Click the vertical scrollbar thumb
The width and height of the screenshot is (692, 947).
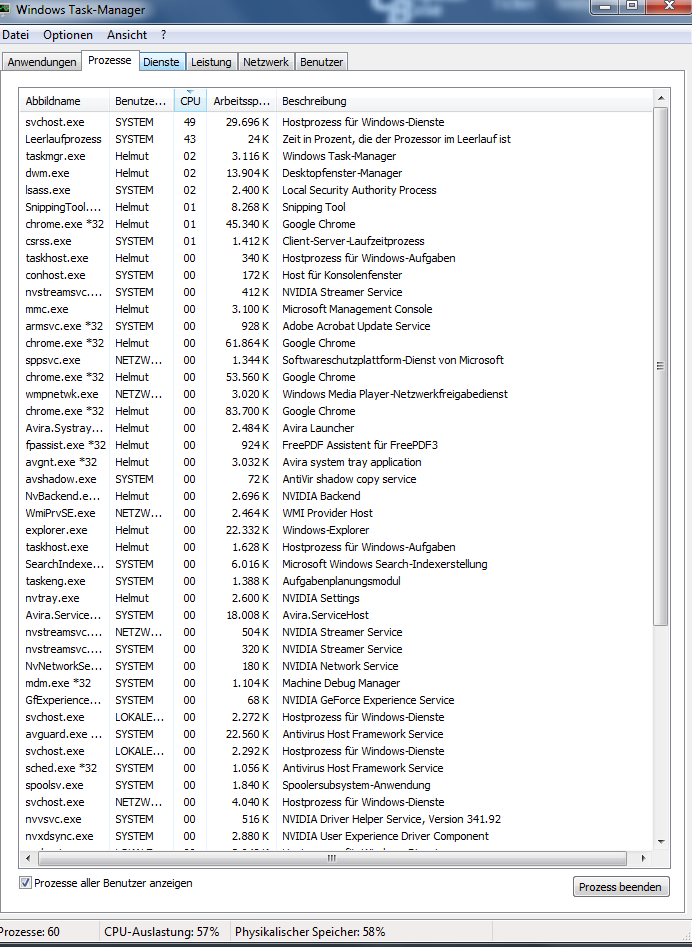tap(661, 366)
